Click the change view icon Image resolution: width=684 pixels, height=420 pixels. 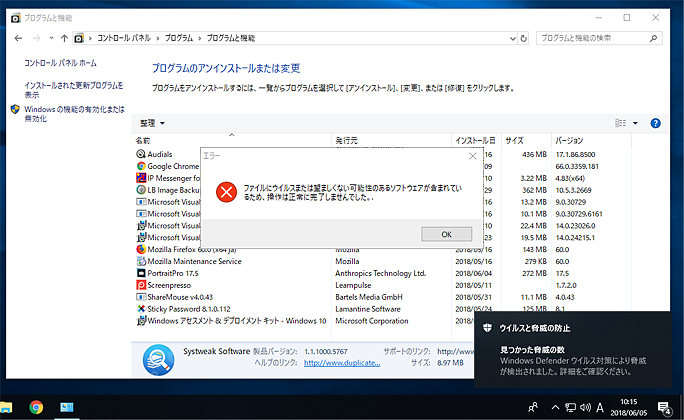click(620, 123)
